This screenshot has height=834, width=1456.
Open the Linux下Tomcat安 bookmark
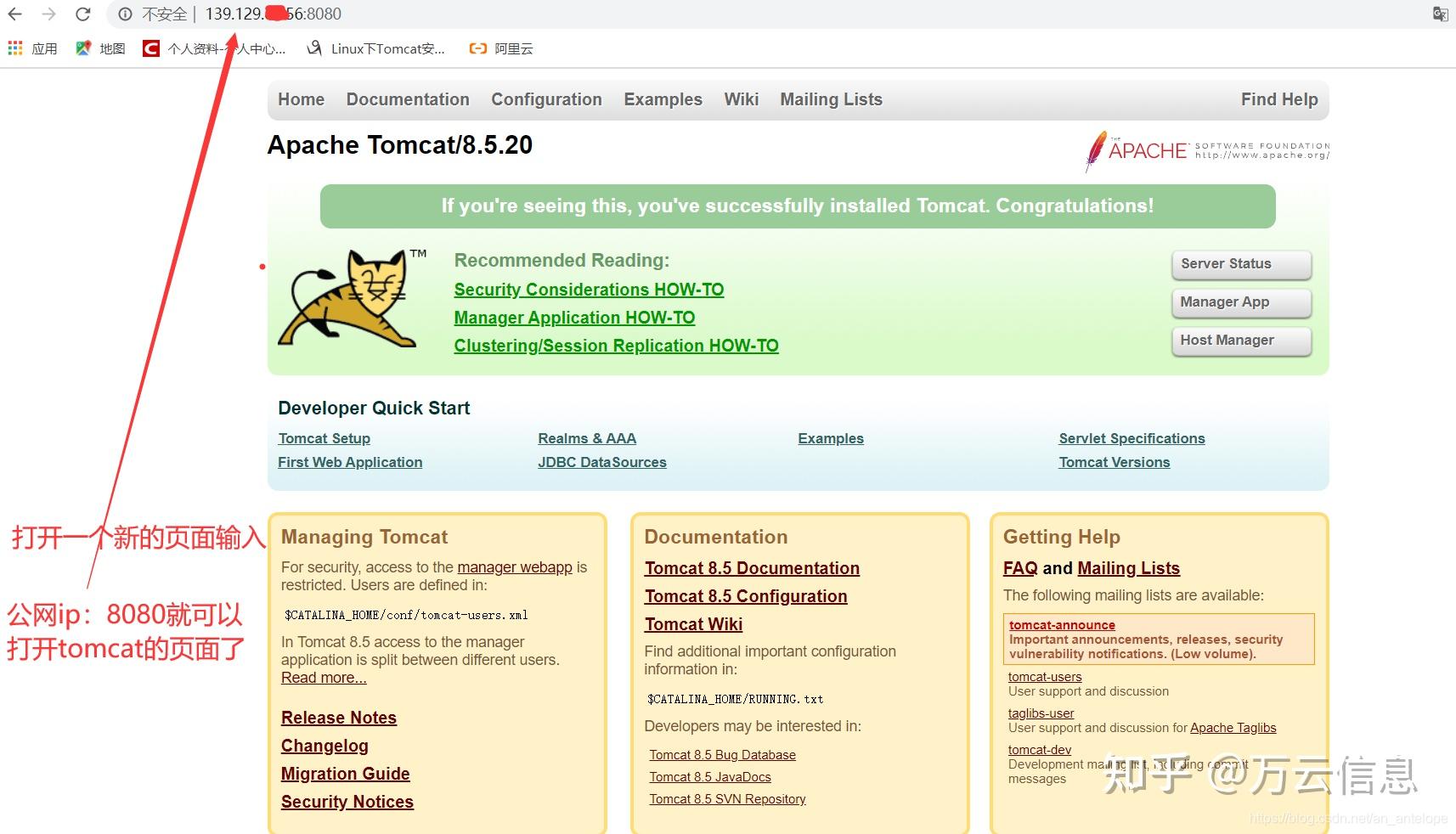pyautogui.click(x=375, y=48)
